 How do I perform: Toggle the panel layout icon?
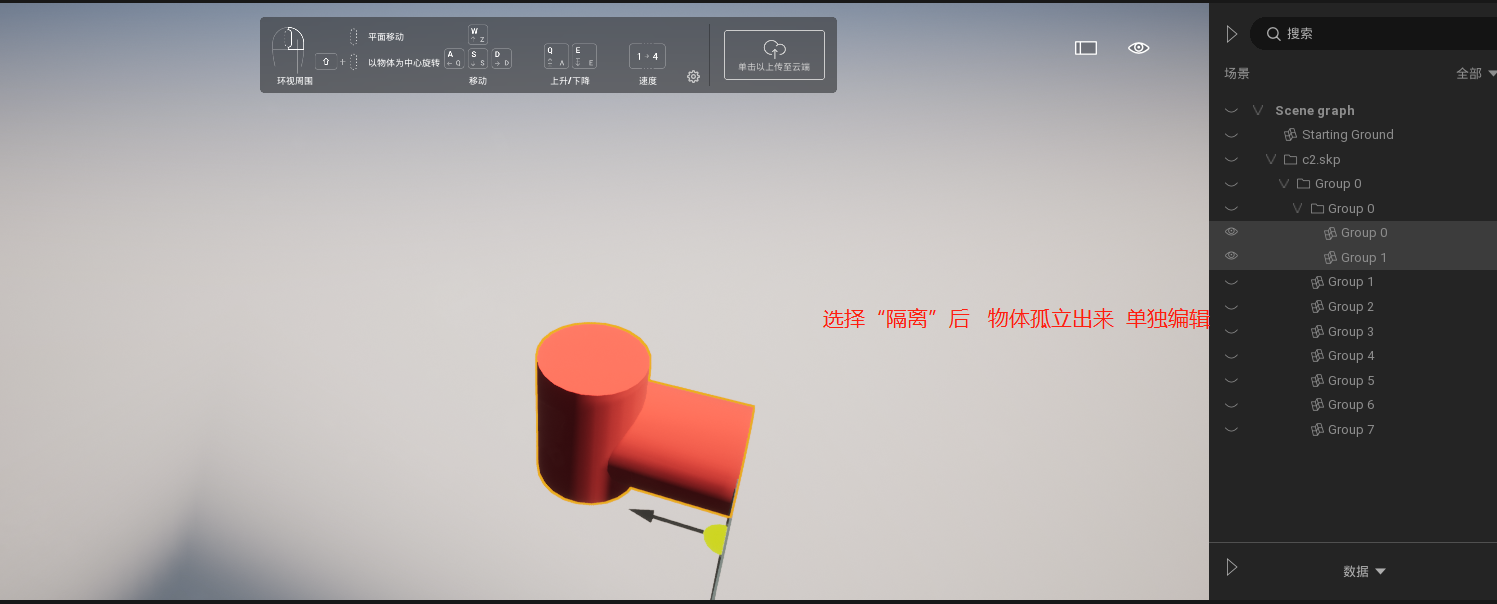1086,48
